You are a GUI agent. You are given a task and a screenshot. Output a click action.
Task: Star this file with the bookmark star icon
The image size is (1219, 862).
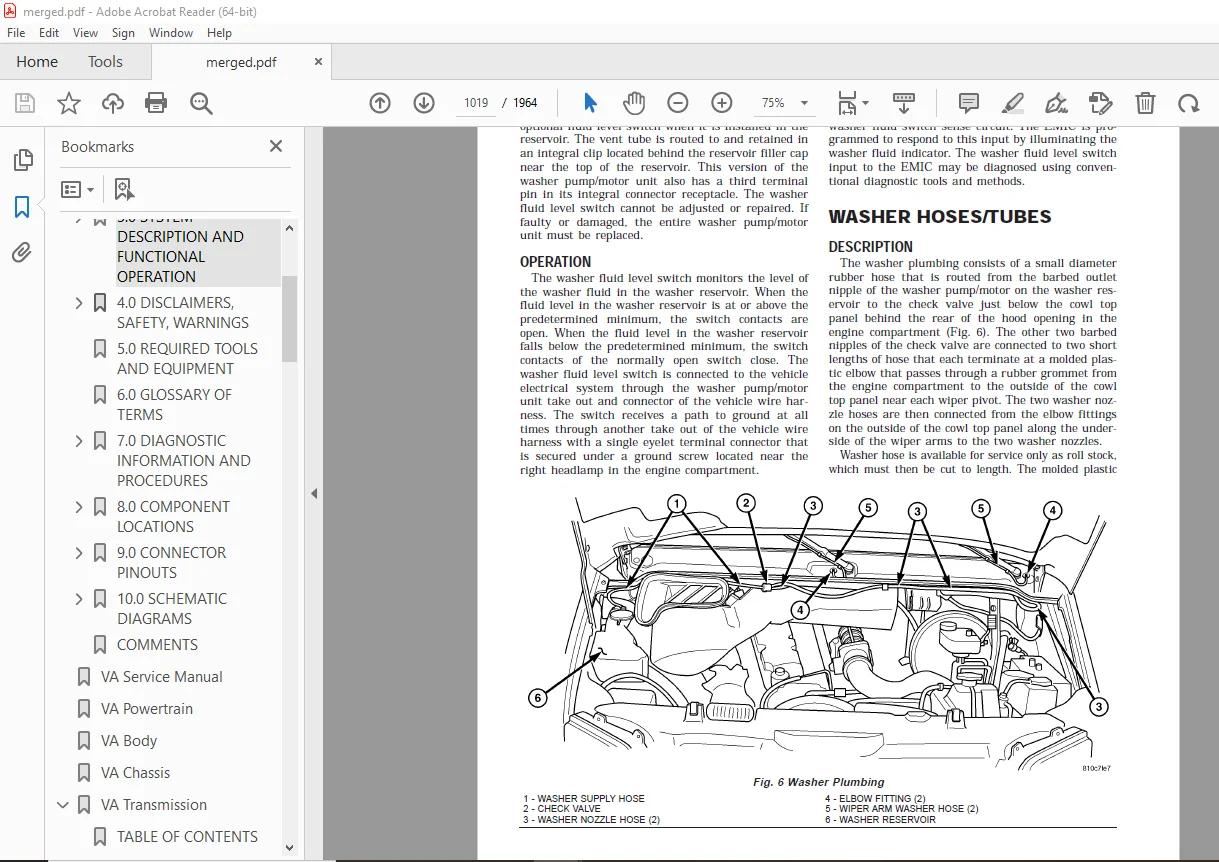tap(69, 103)
